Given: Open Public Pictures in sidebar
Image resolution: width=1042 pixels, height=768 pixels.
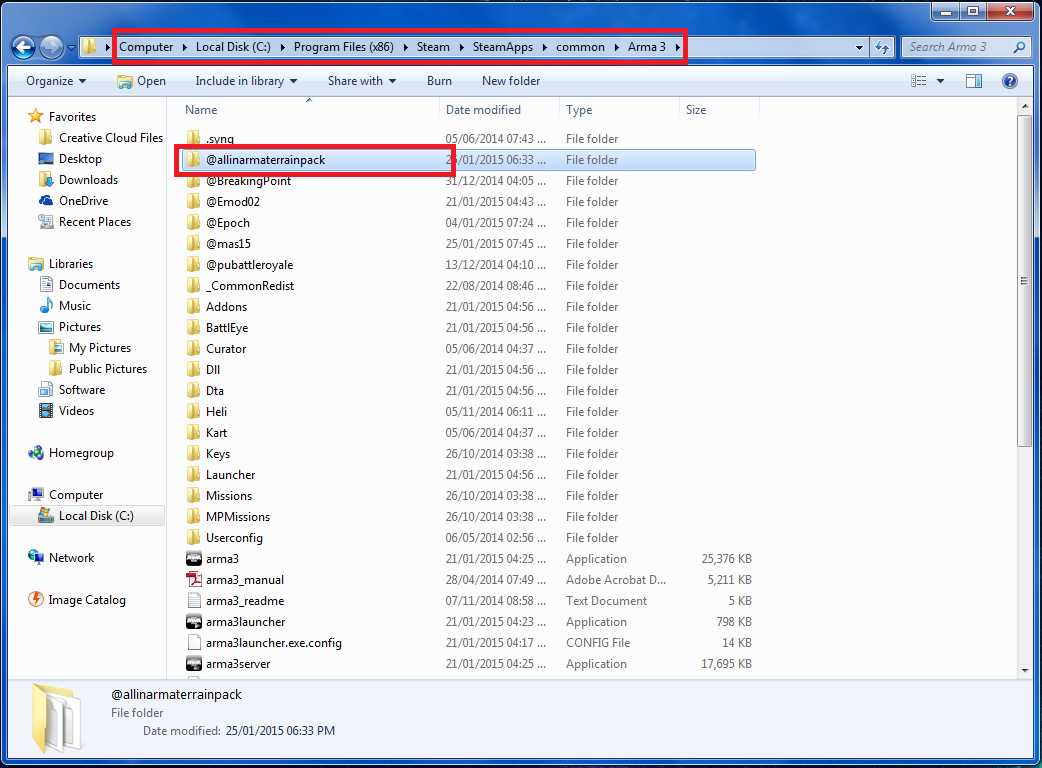Looking at the screenshot, I should point(108,369).
